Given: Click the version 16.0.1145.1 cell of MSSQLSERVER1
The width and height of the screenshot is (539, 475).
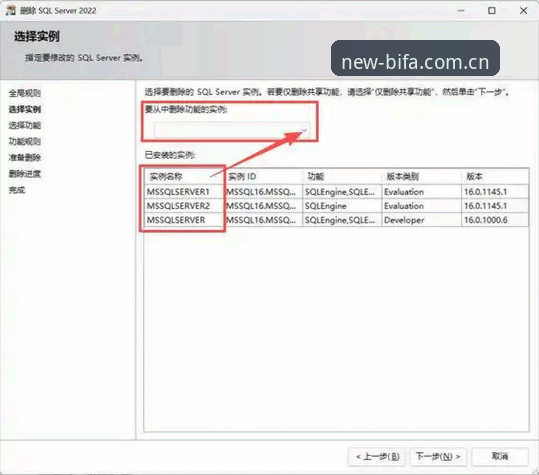Looking at the screenshot, I should 495,192.
